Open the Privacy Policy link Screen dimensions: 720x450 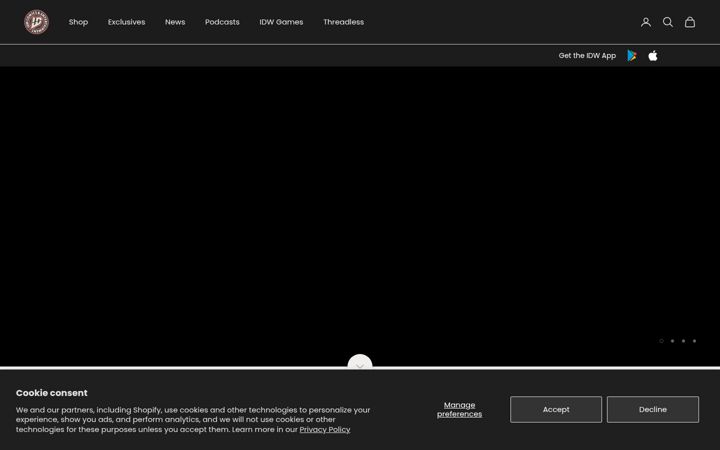point(325,429)
